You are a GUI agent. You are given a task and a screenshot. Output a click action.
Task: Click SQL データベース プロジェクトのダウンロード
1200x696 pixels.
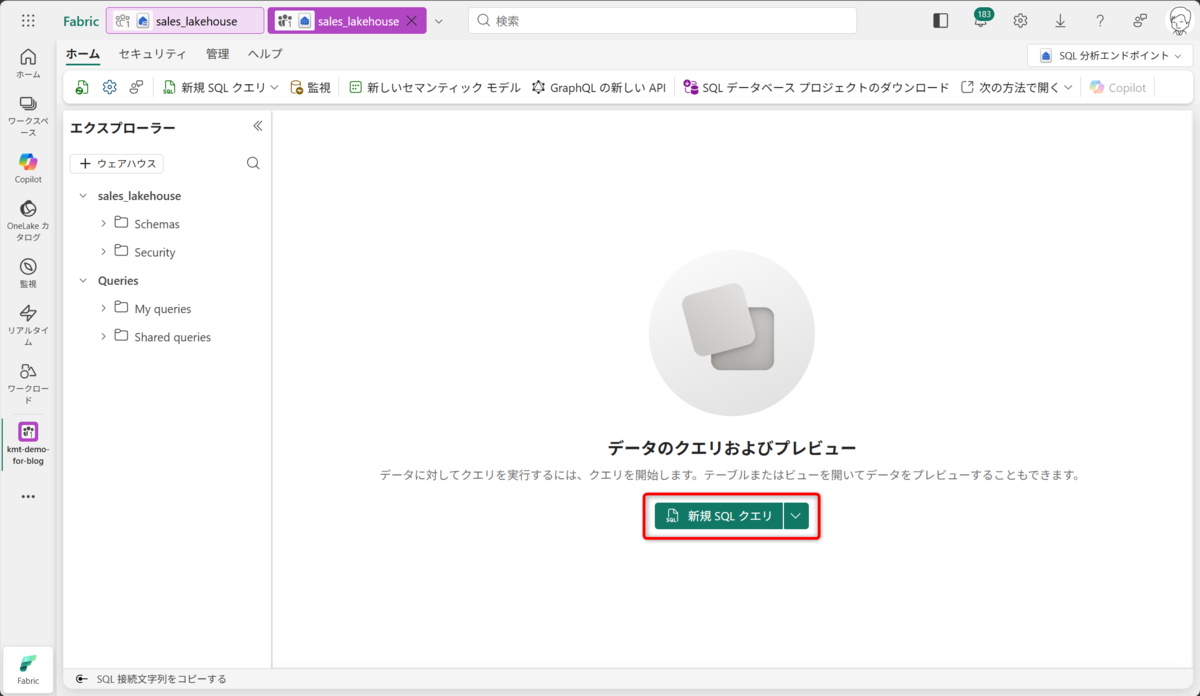pyautogui.click(x=815, y=88)
